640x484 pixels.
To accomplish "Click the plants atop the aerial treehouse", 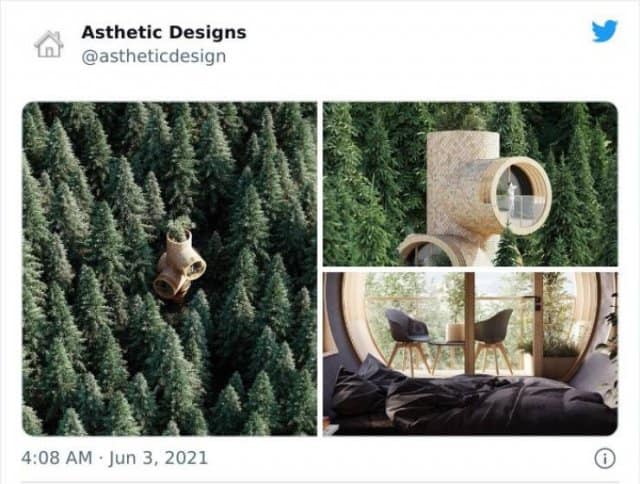I will [180, 228].
